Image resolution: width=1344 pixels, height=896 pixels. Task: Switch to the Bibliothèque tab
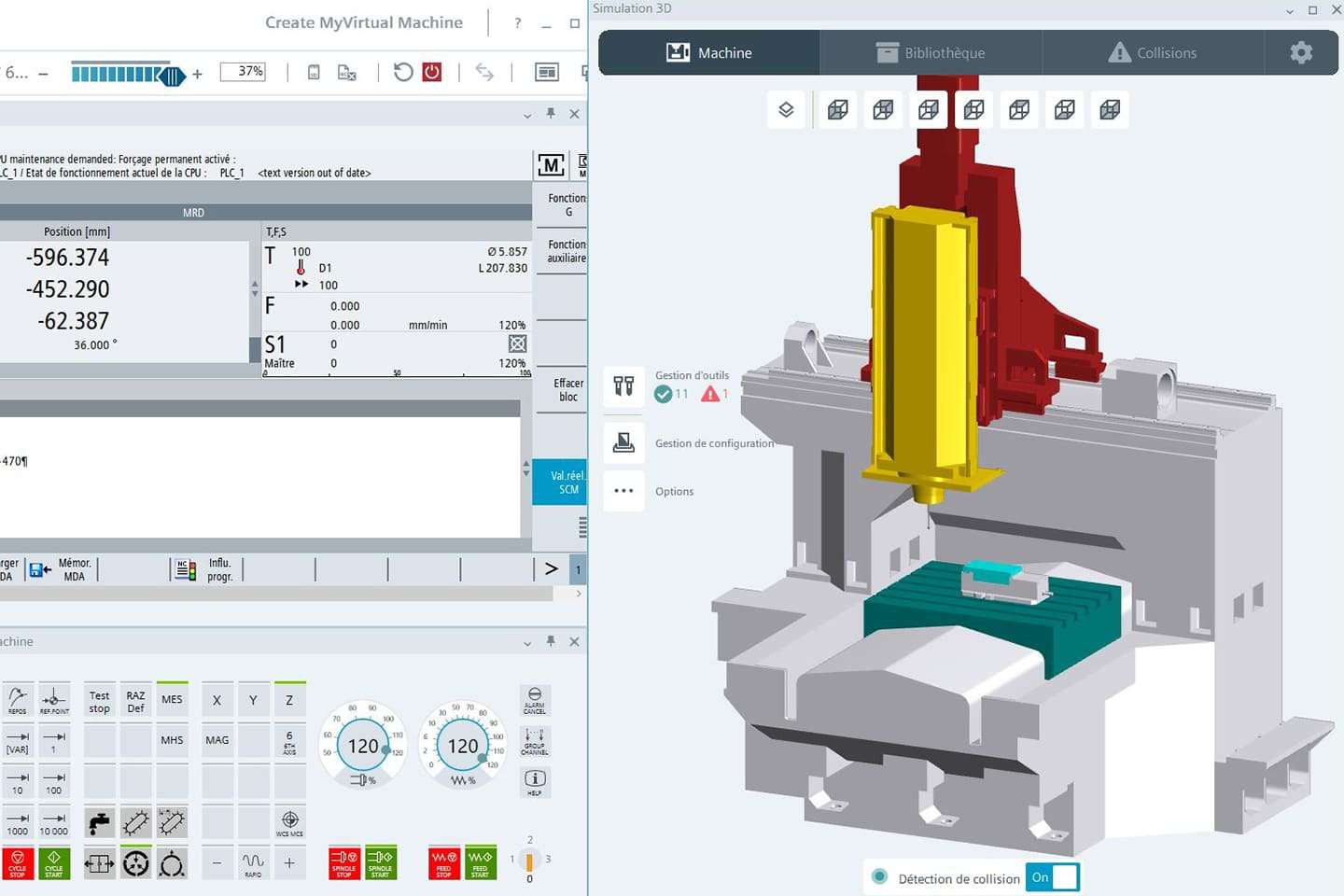[x=931, y=53]
